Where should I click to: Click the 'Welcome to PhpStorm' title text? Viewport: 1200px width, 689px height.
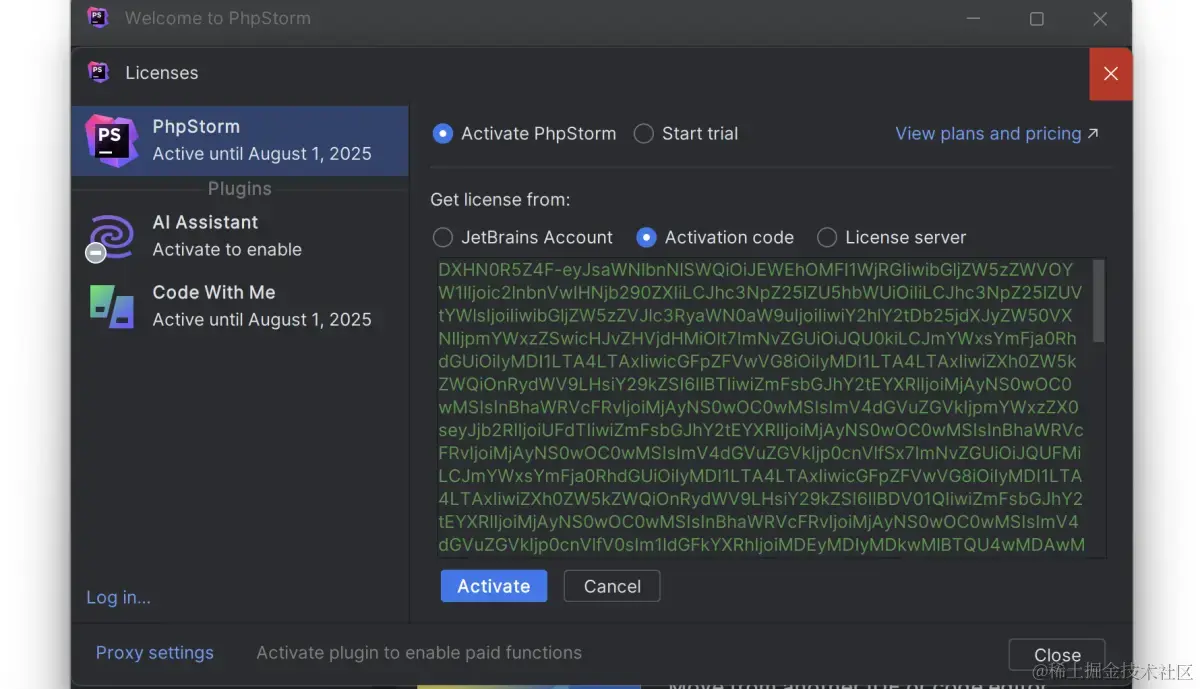218,18
